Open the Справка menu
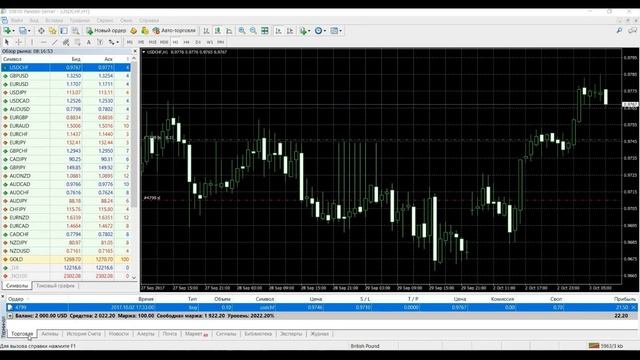This screenshot has height=360, width=640. (x=149, y=20)
